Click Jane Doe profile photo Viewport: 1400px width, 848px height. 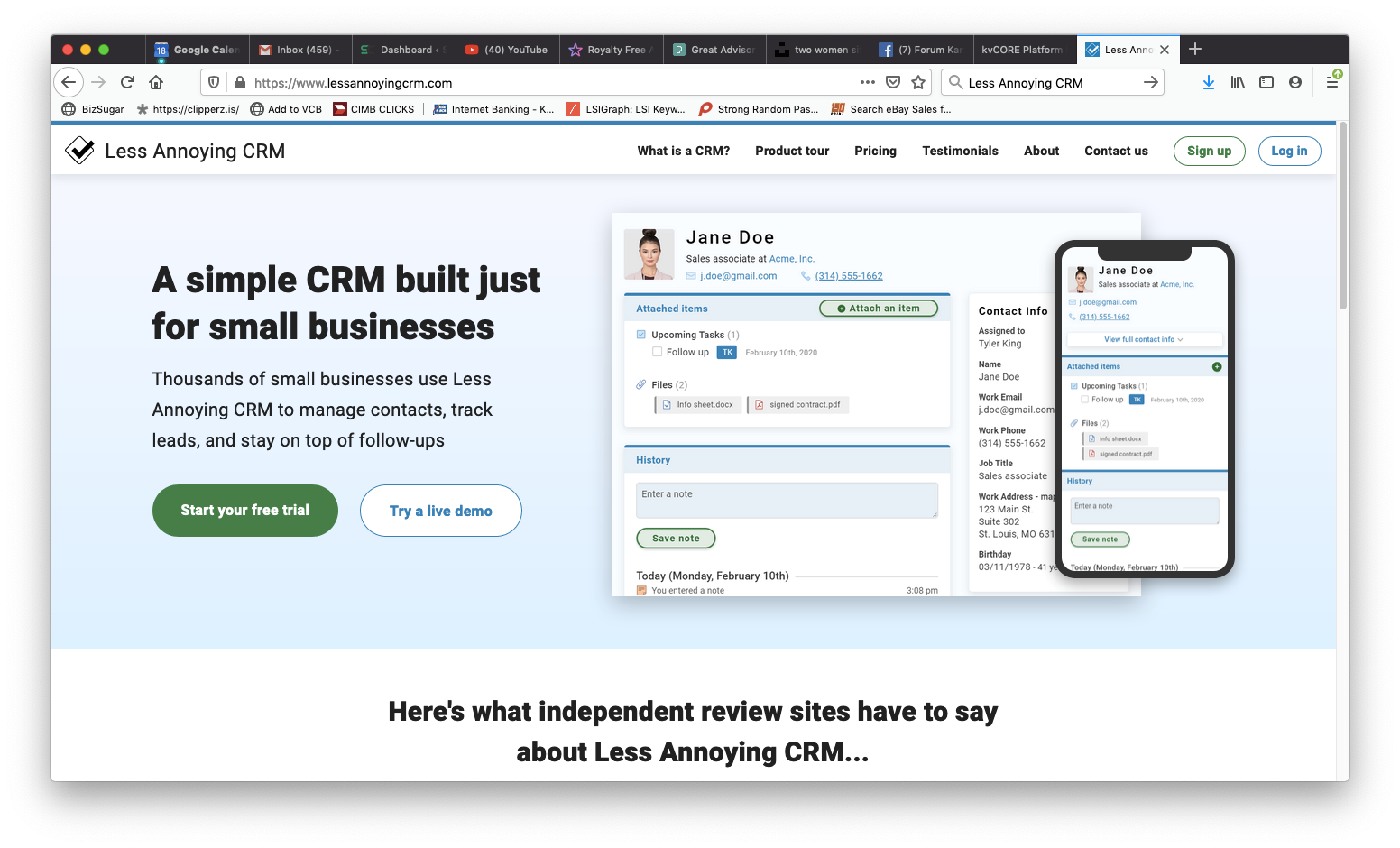point(649,253)
